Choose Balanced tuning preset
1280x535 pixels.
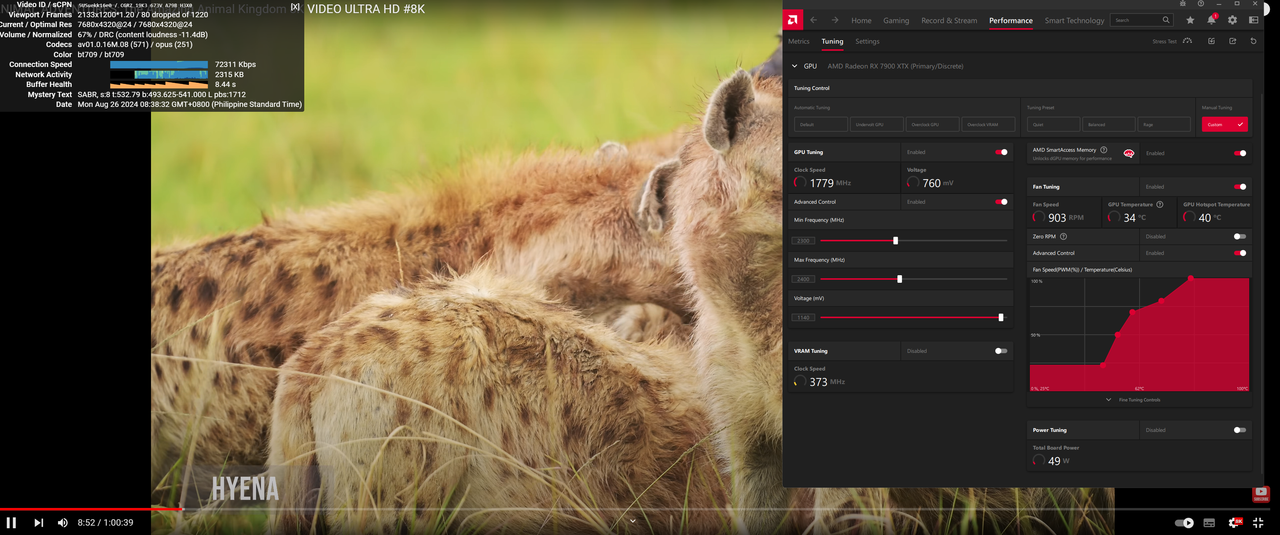pos(1109,125)
